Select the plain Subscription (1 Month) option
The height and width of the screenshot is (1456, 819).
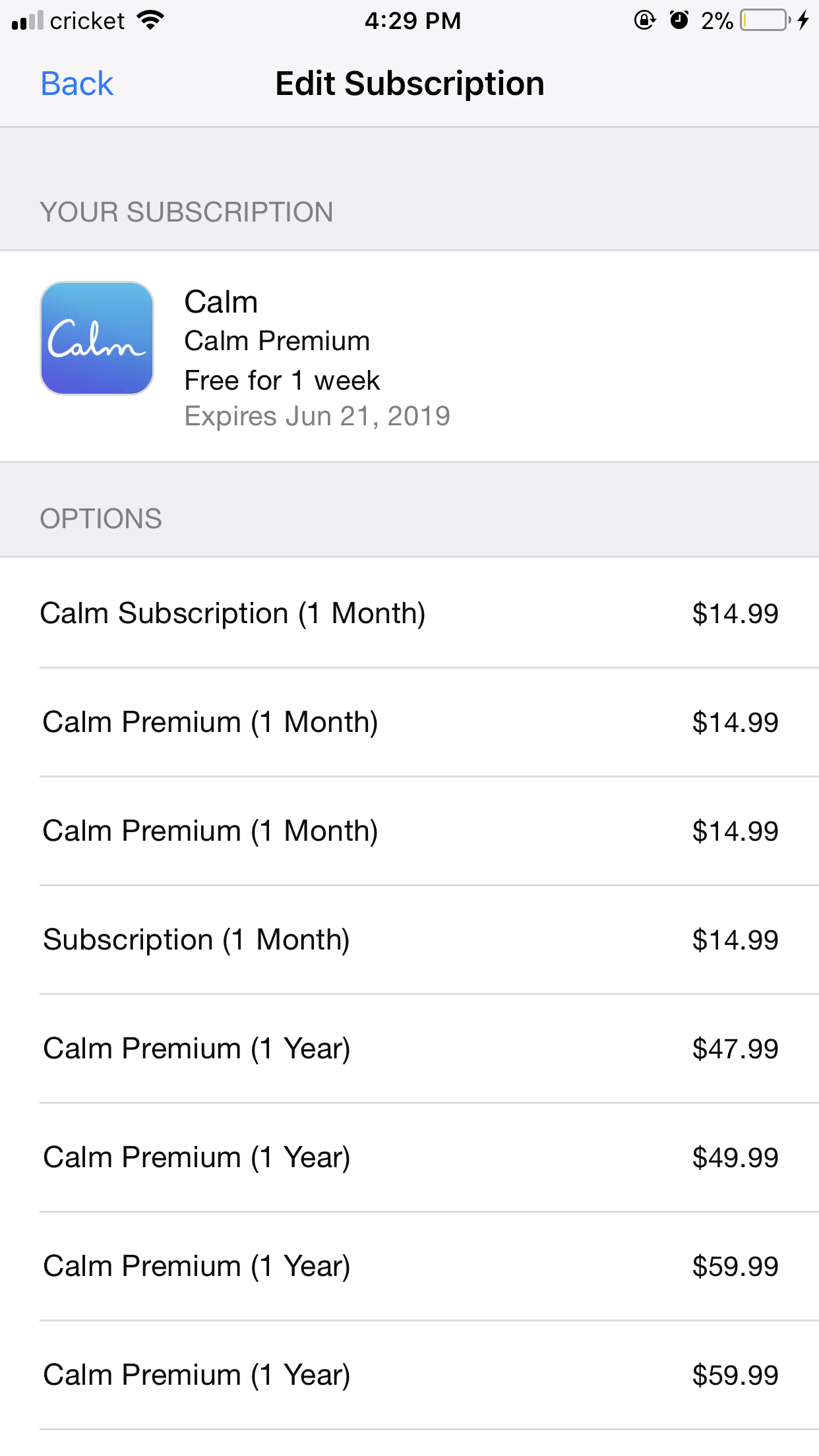(409, 940)
